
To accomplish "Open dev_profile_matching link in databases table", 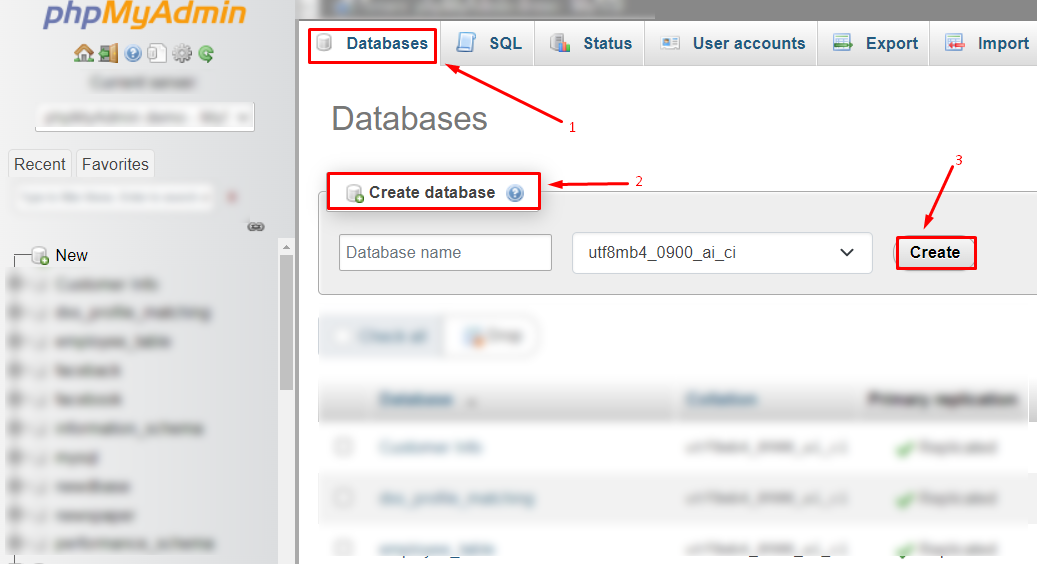I will 456,498.
